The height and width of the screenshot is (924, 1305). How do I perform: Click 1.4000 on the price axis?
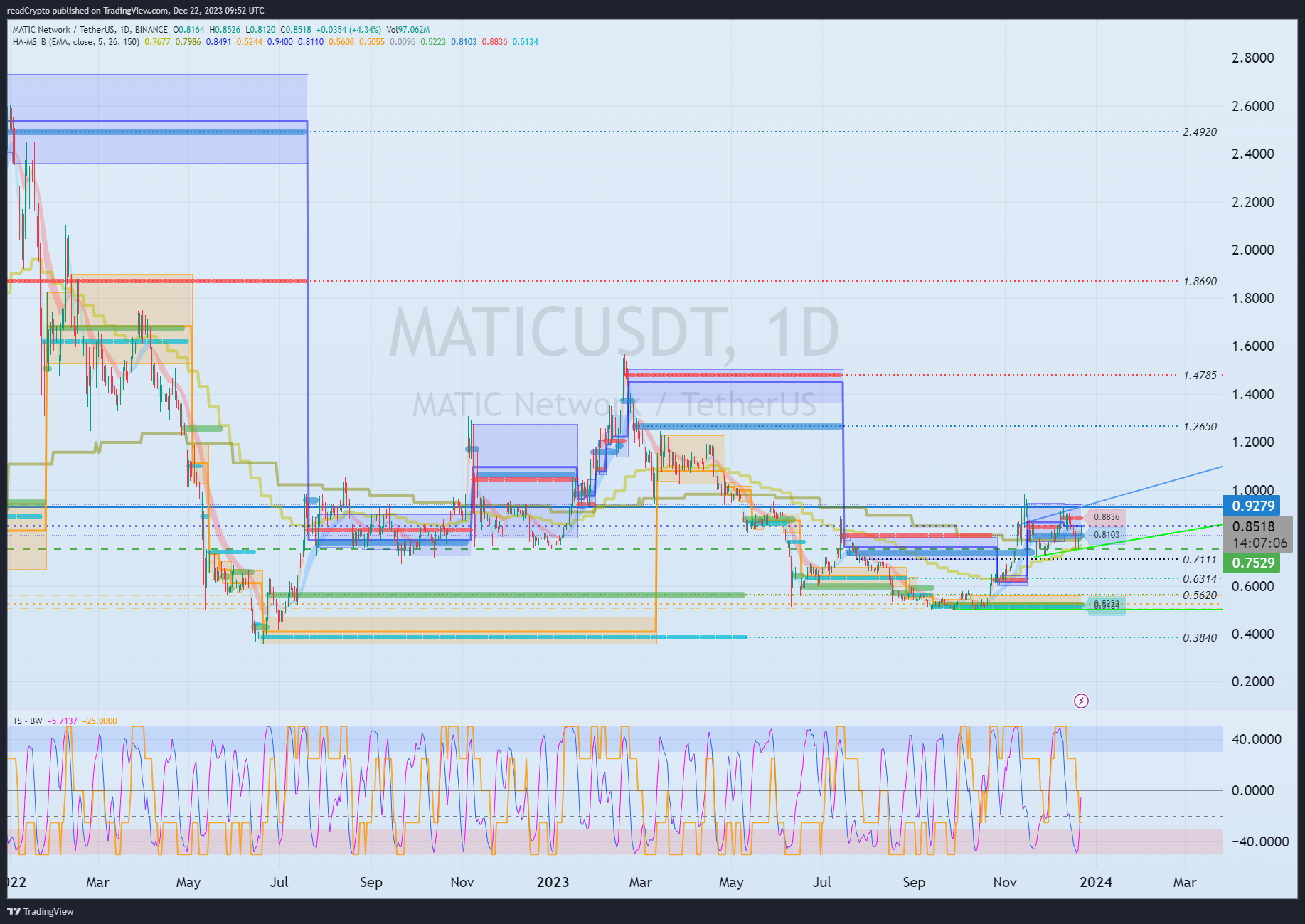pos(1252,394)
